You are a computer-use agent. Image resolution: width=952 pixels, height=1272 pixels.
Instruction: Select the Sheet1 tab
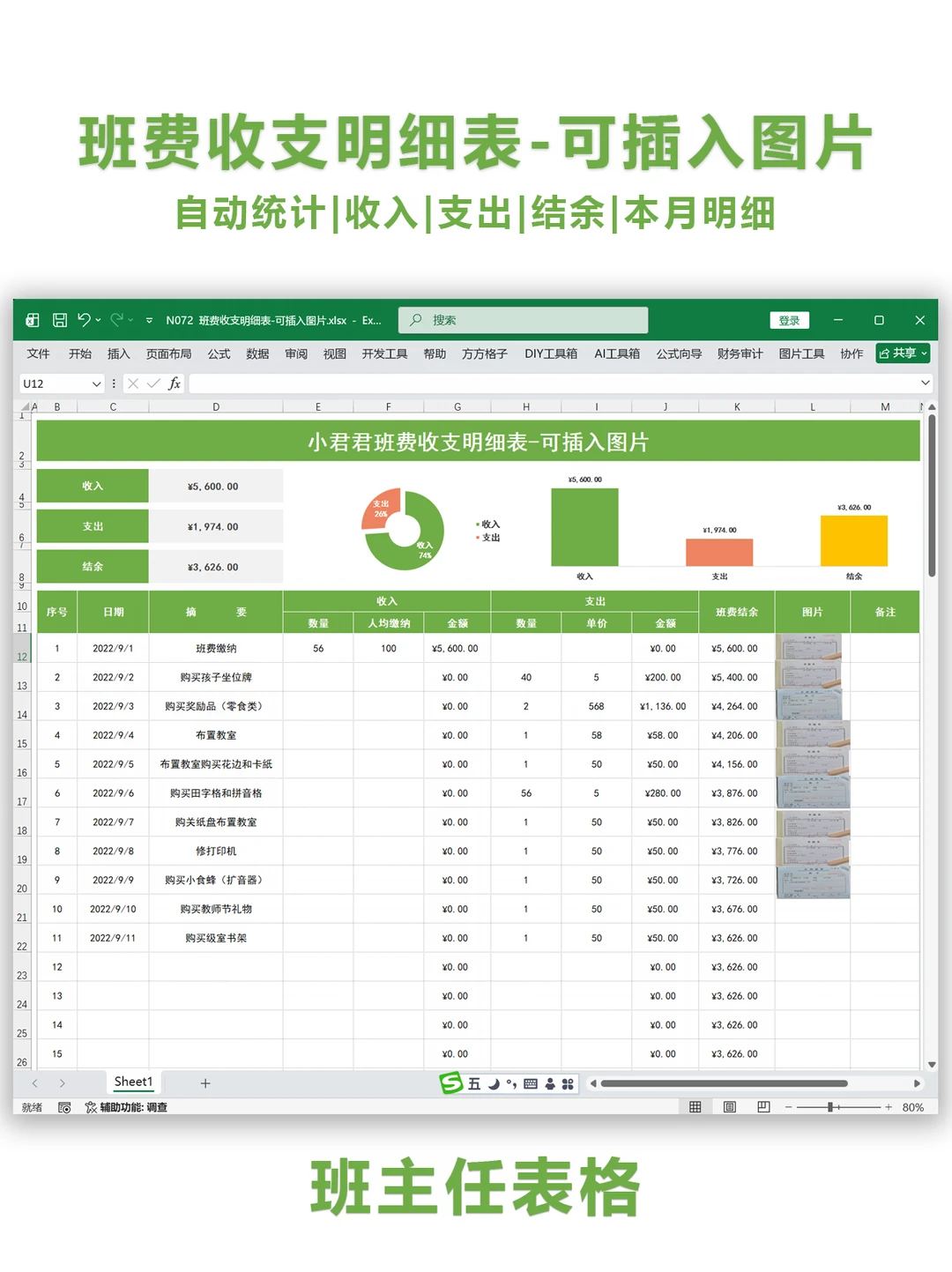point(133,1082)
